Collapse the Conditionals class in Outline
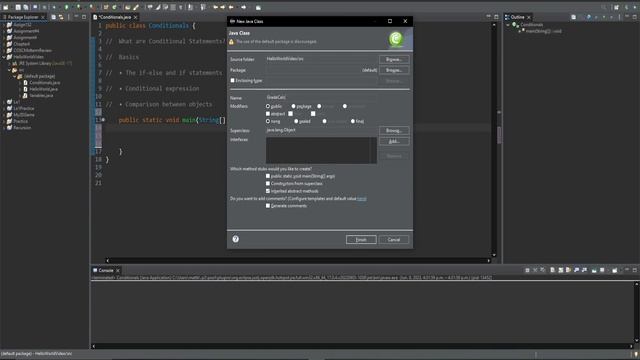Image resolution: width=640 pixels, height=360 pixels. [x=508, y=25]
